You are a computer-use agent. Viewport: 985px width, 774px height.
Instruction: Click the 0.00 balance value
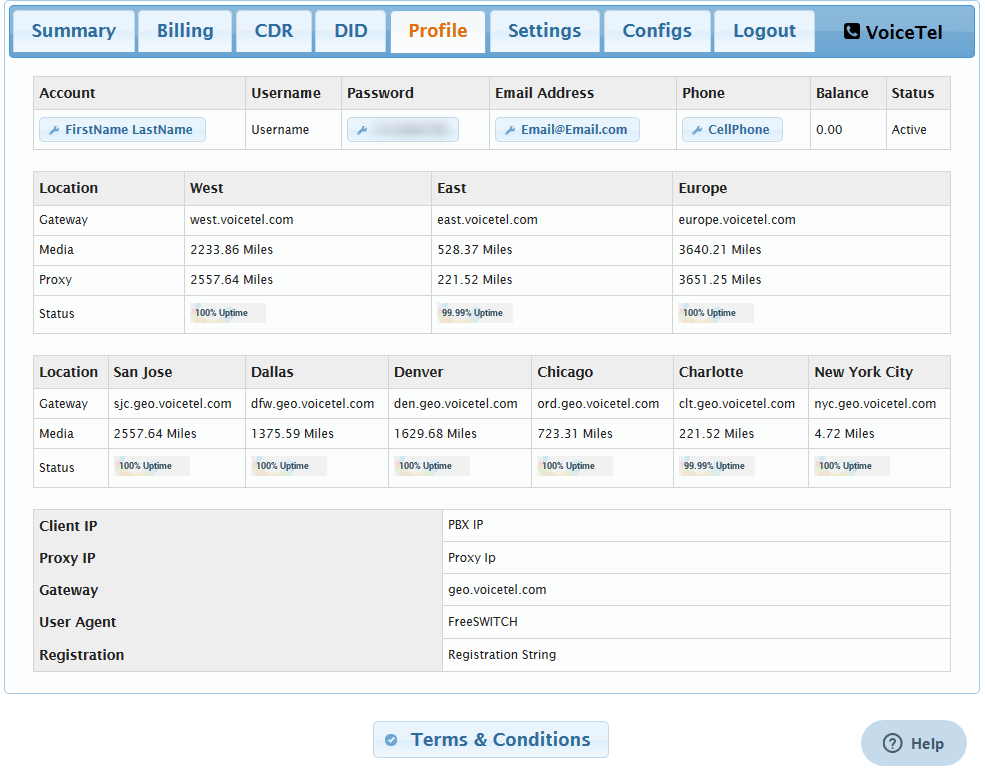pos(829,130)
